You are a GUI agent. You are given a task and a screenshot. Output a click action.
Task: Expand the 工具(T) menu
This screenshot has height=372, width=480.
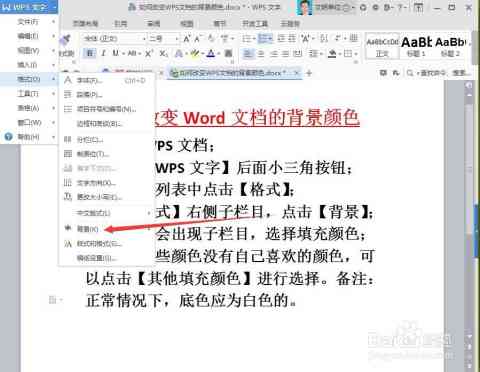click(29, 94)
